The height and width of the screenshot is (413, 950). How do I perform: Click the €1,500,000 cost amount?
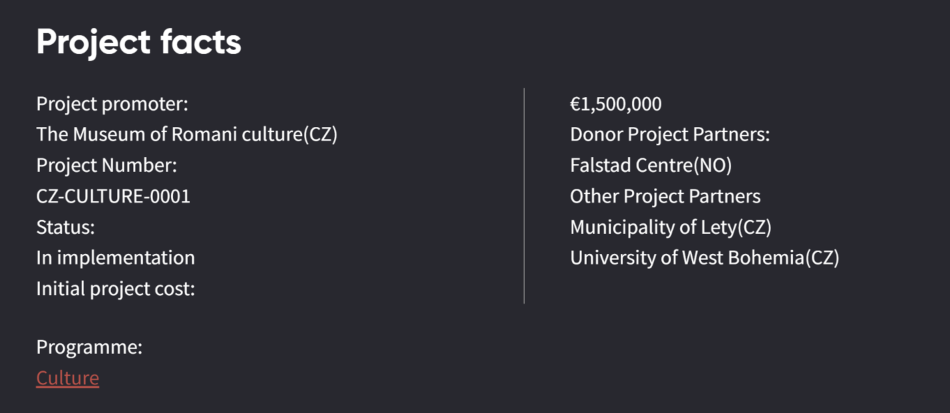[x=616, y=104]
